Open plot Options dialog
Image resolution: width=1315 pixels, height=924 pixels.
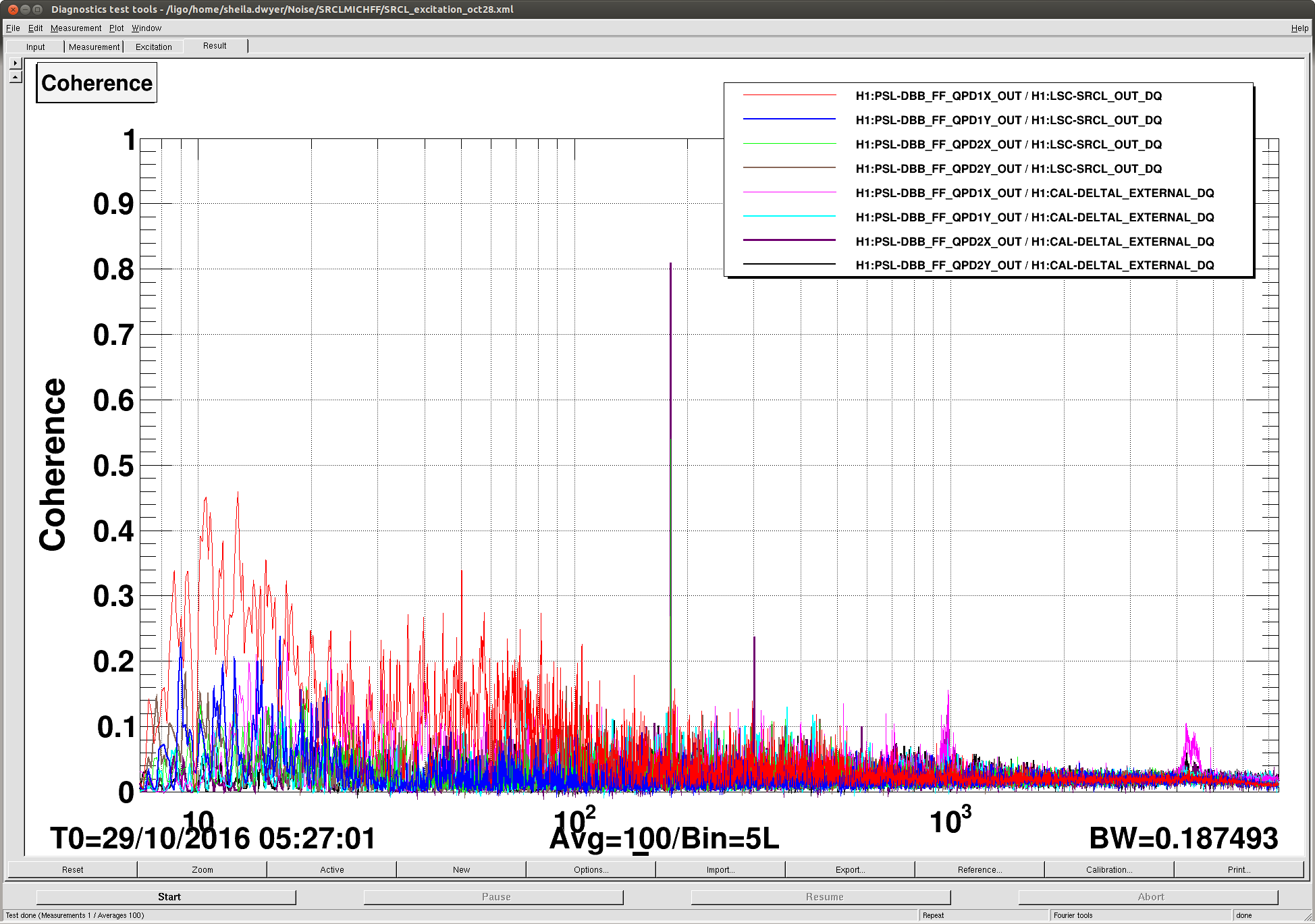[x=591, y=869]
